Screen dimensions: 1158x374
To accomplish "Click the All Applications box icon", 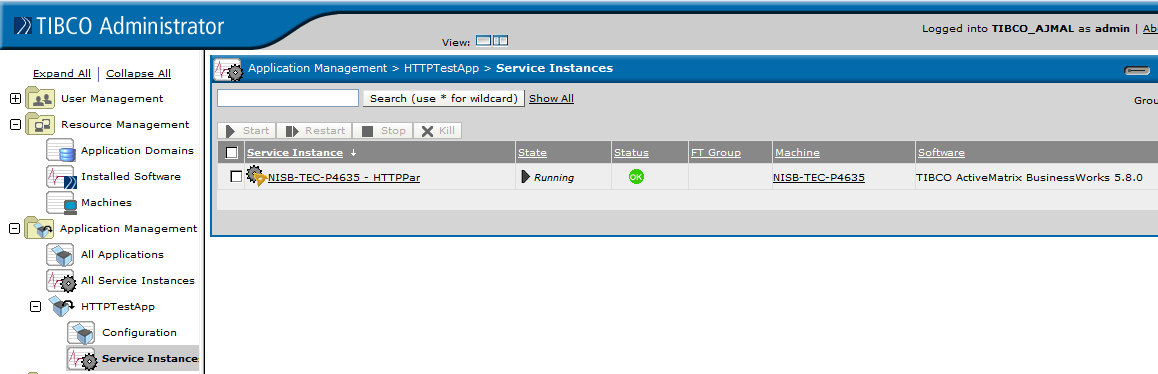I will [x=61, y=254].
